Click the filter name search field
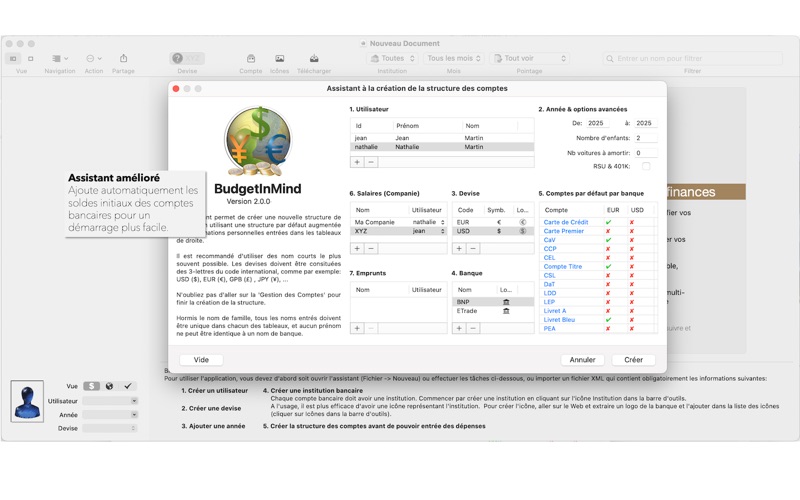The image size is (800, 500). 692,59
